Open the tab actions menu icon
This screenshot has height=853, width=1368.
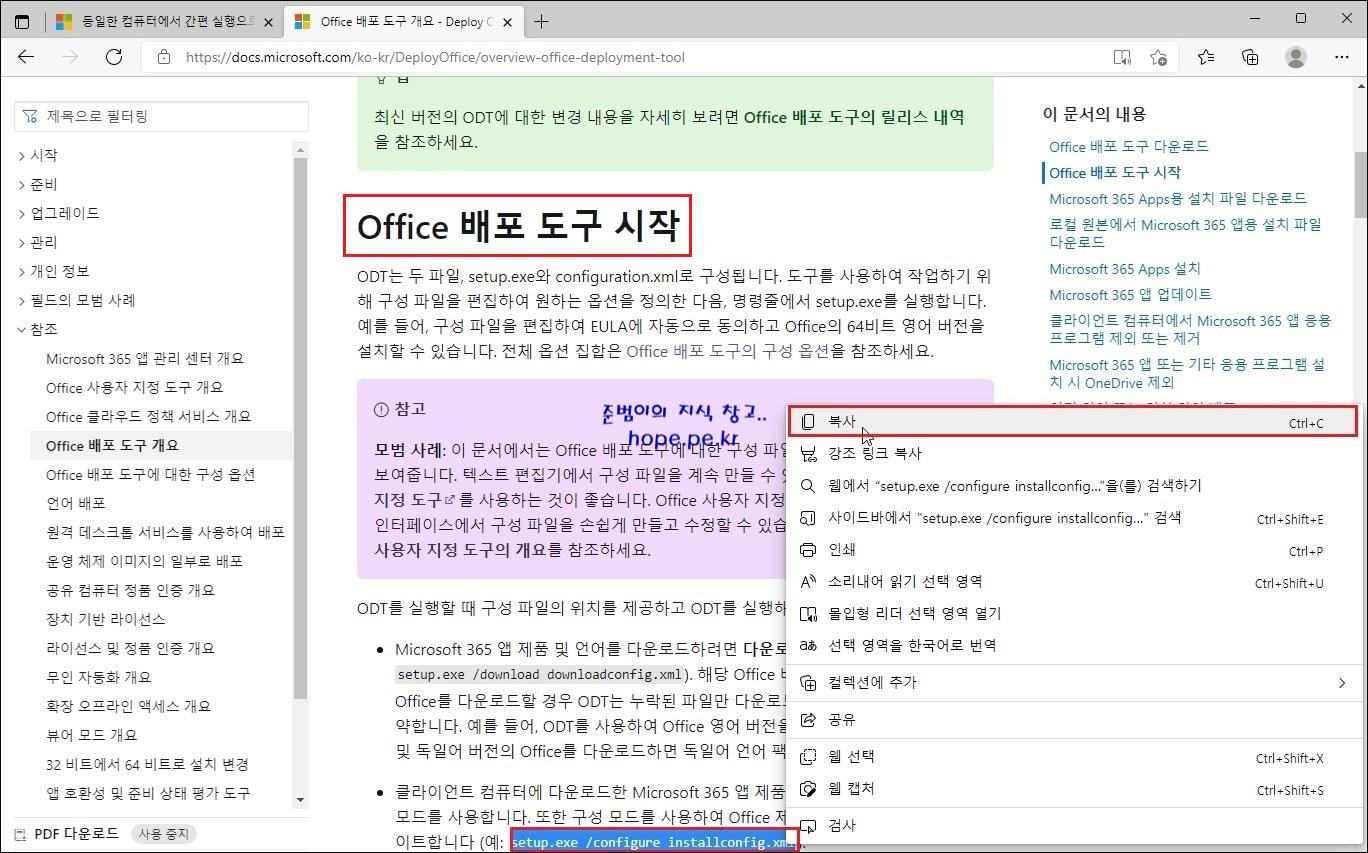pos(22,21)
